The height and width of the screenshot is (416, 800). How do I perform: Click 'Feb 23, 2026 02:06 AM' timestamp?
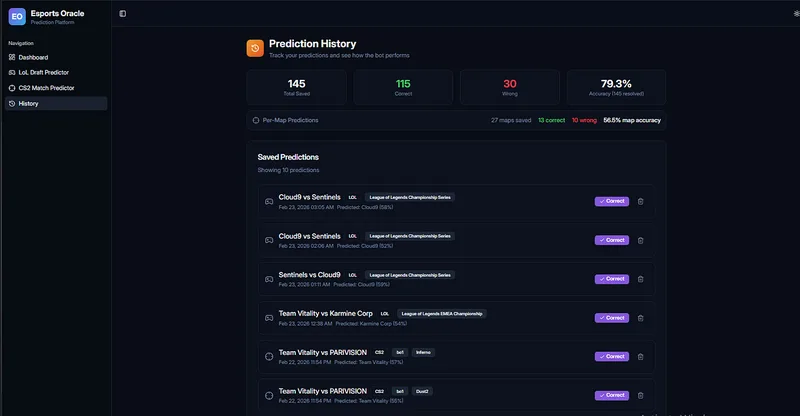pos(306,246)
